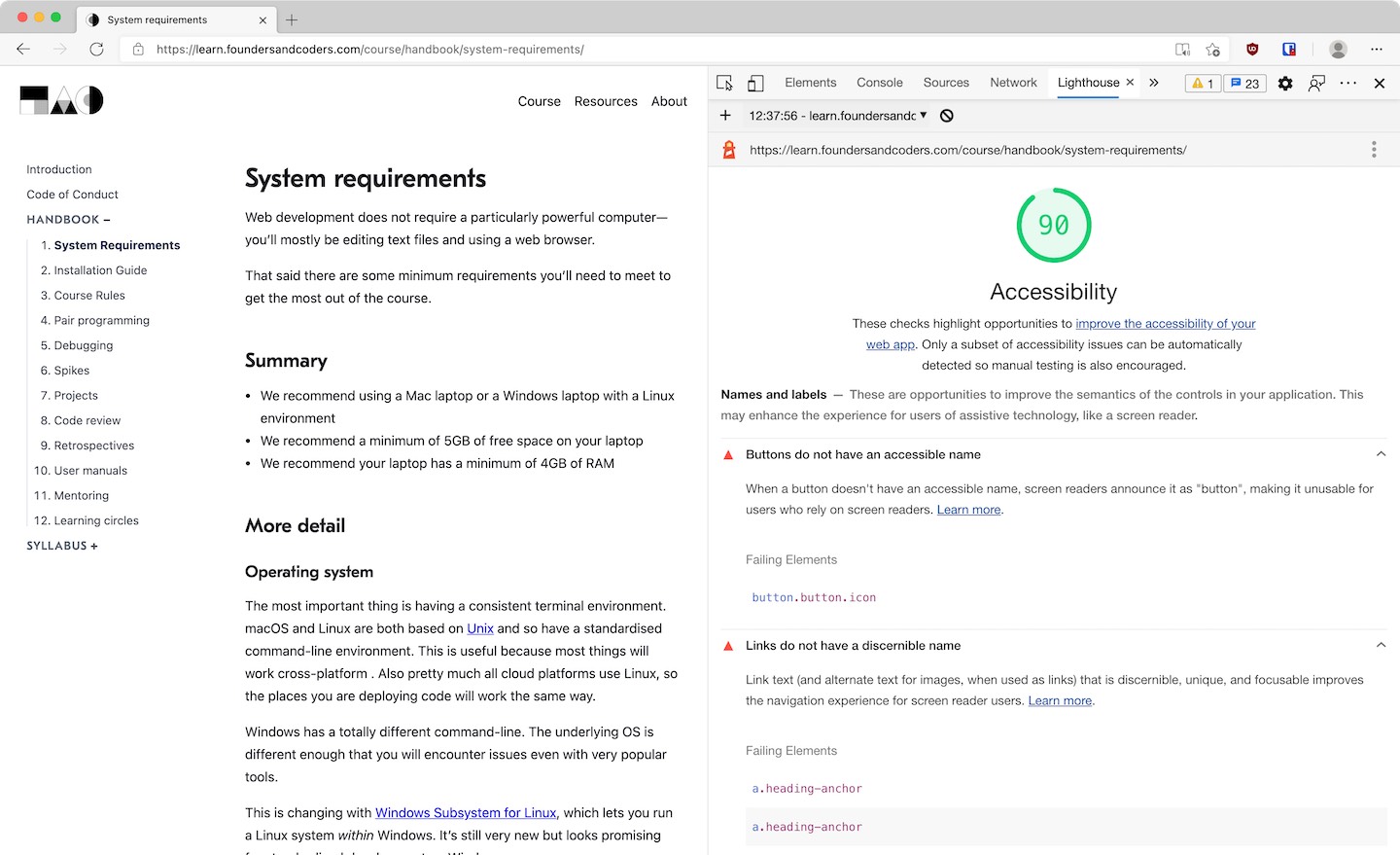The height and width of the screenshot is (855, 1400).
Task: Show more DevTools tabs chevron
Action: (1154, 83)
